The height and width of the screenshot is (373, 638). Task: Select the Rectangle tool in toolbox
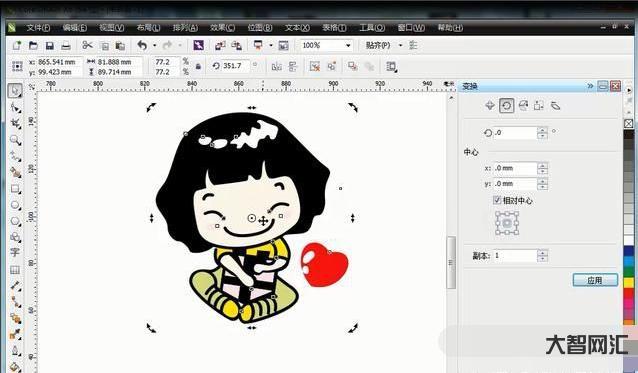tap(15, 189)
